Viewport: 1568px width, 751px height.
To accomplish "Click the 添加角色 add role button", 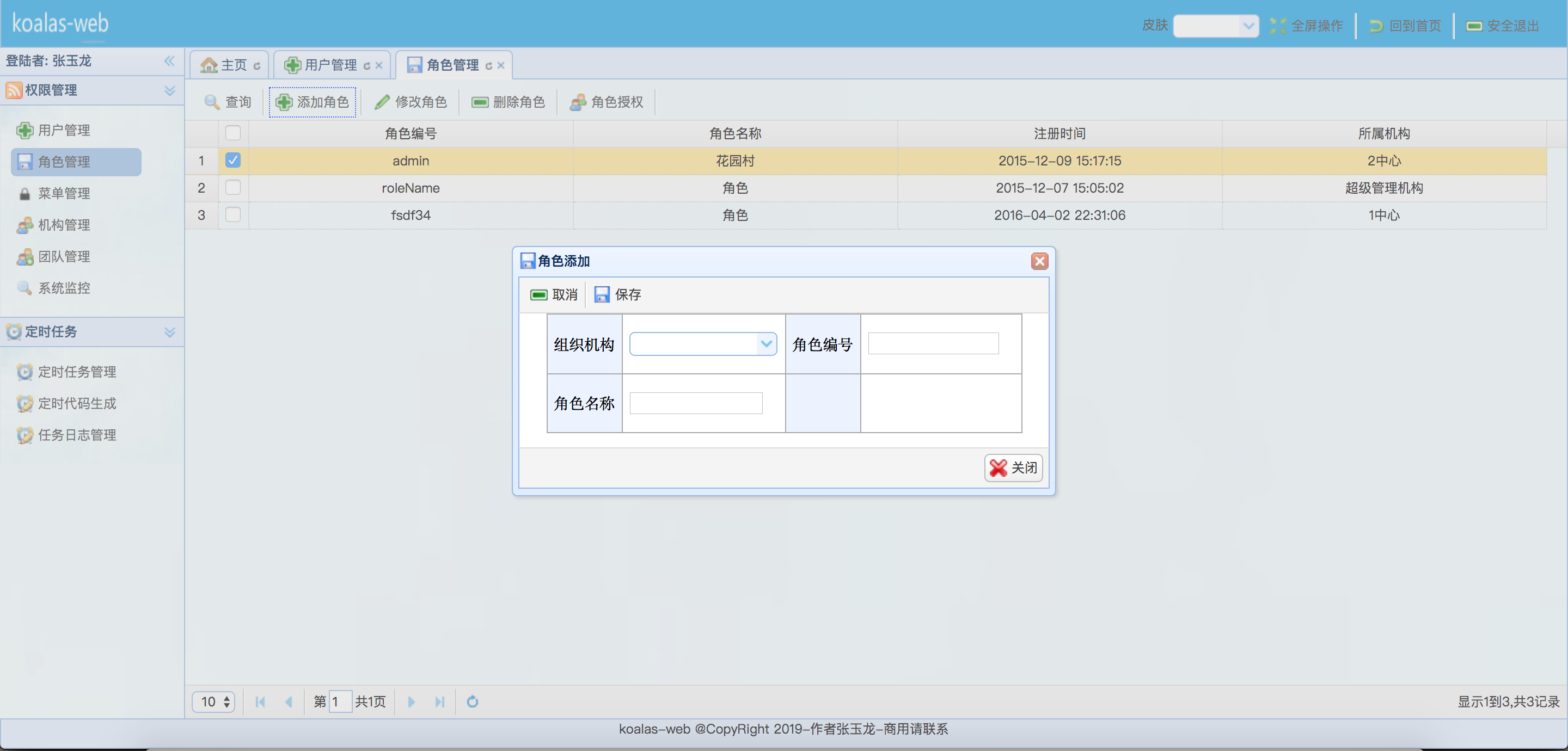I will (x=313, y=102).
